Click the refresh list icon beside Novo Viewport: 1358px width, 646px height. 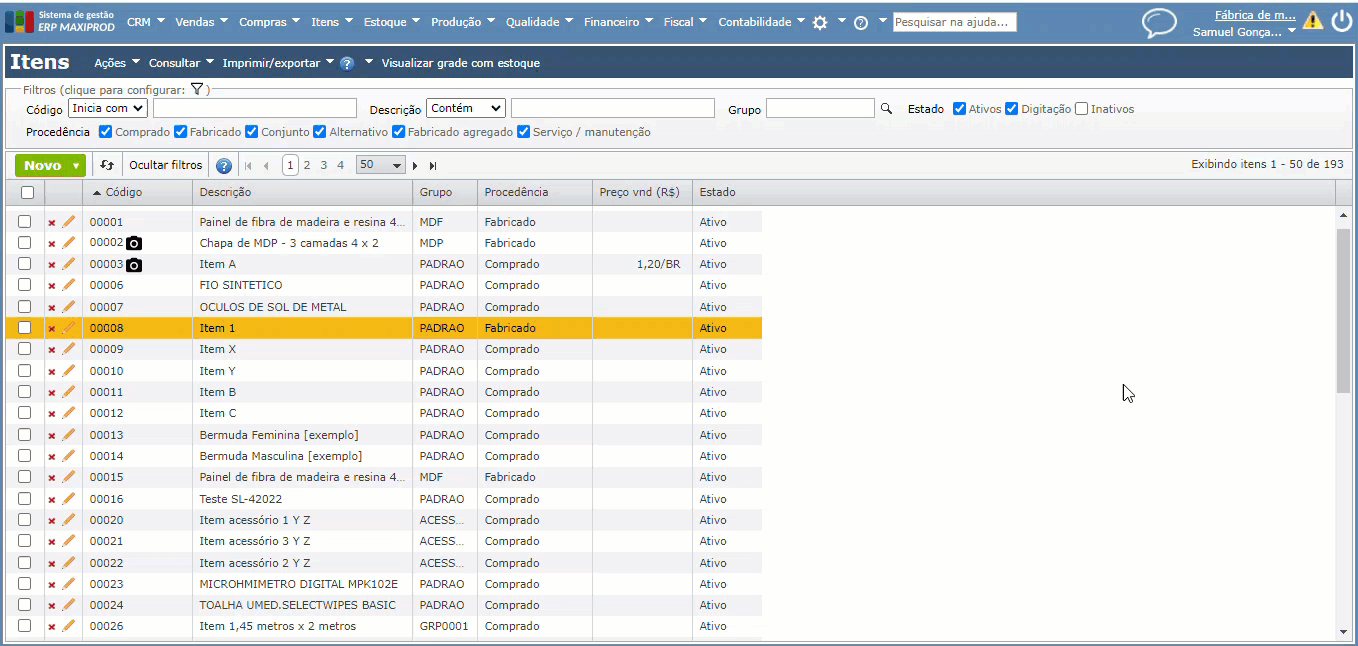[107, 165]
